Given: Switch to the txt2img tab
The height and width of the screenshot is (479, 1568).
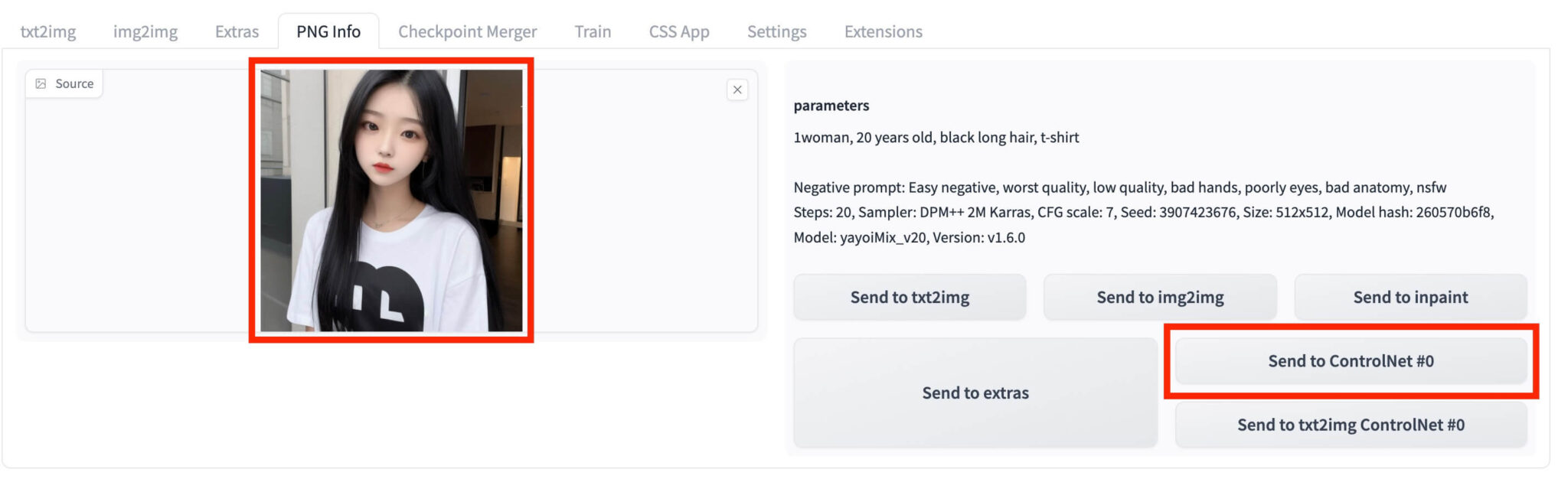Looking at the screenshot, I should point(49,31).
